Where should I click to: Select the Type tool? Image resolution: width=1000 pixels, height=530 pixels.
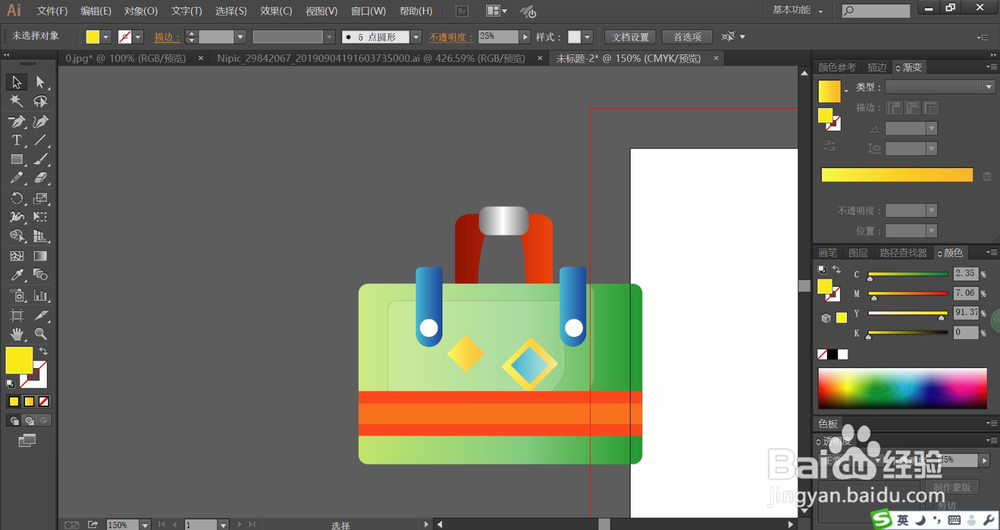tap(17, 140)
